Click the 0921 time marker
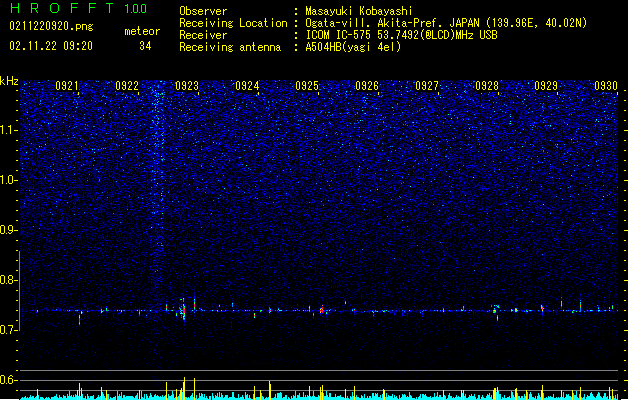The width and height of the screenshot is (629, 400). point(67,86)
